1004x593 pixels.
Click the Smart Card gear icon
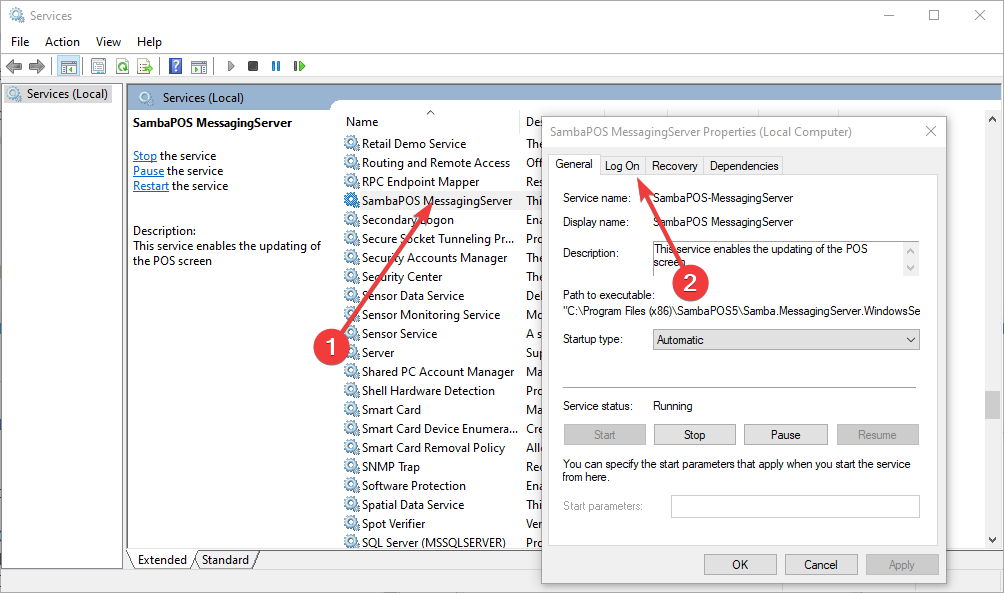(352, 409)
